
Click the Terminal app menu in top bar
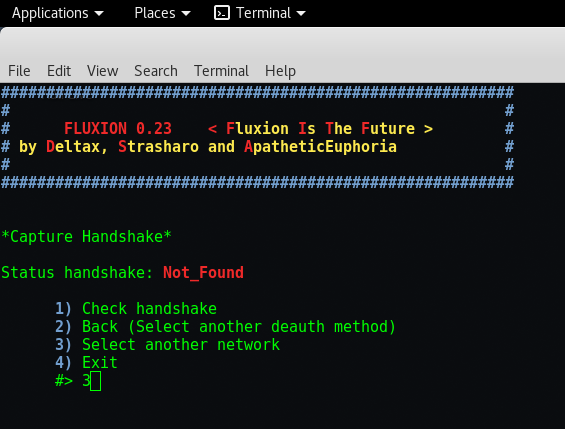260,13
